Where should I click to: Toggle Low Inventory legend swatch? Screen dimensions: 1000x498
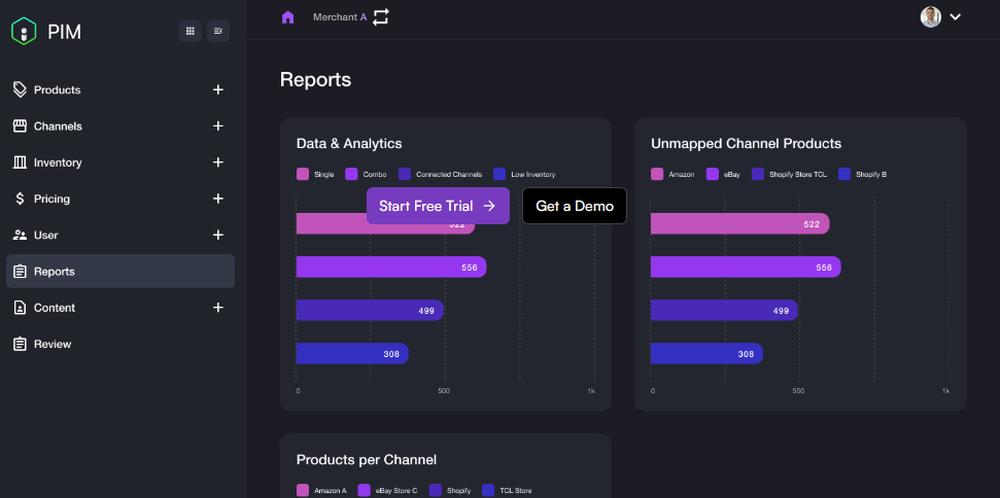click(x=499, y=174)
